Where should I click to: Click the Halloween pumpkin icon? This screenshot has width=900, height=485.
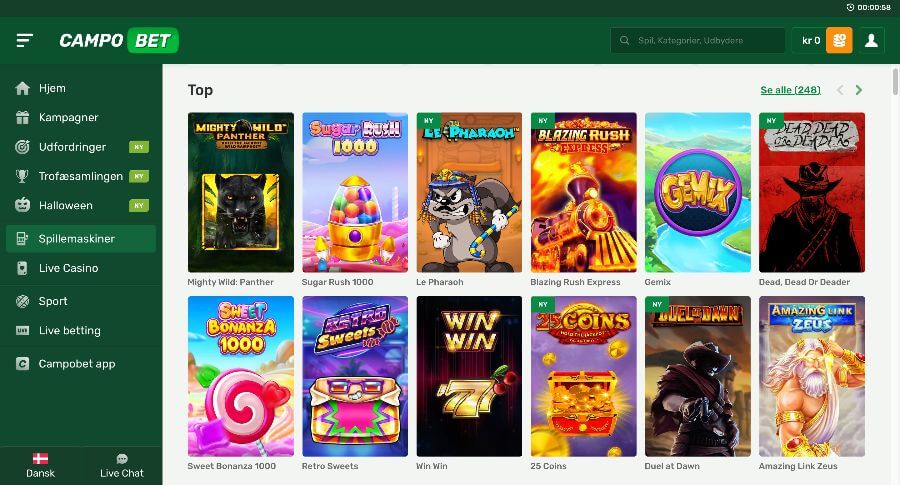coord(23,205)
